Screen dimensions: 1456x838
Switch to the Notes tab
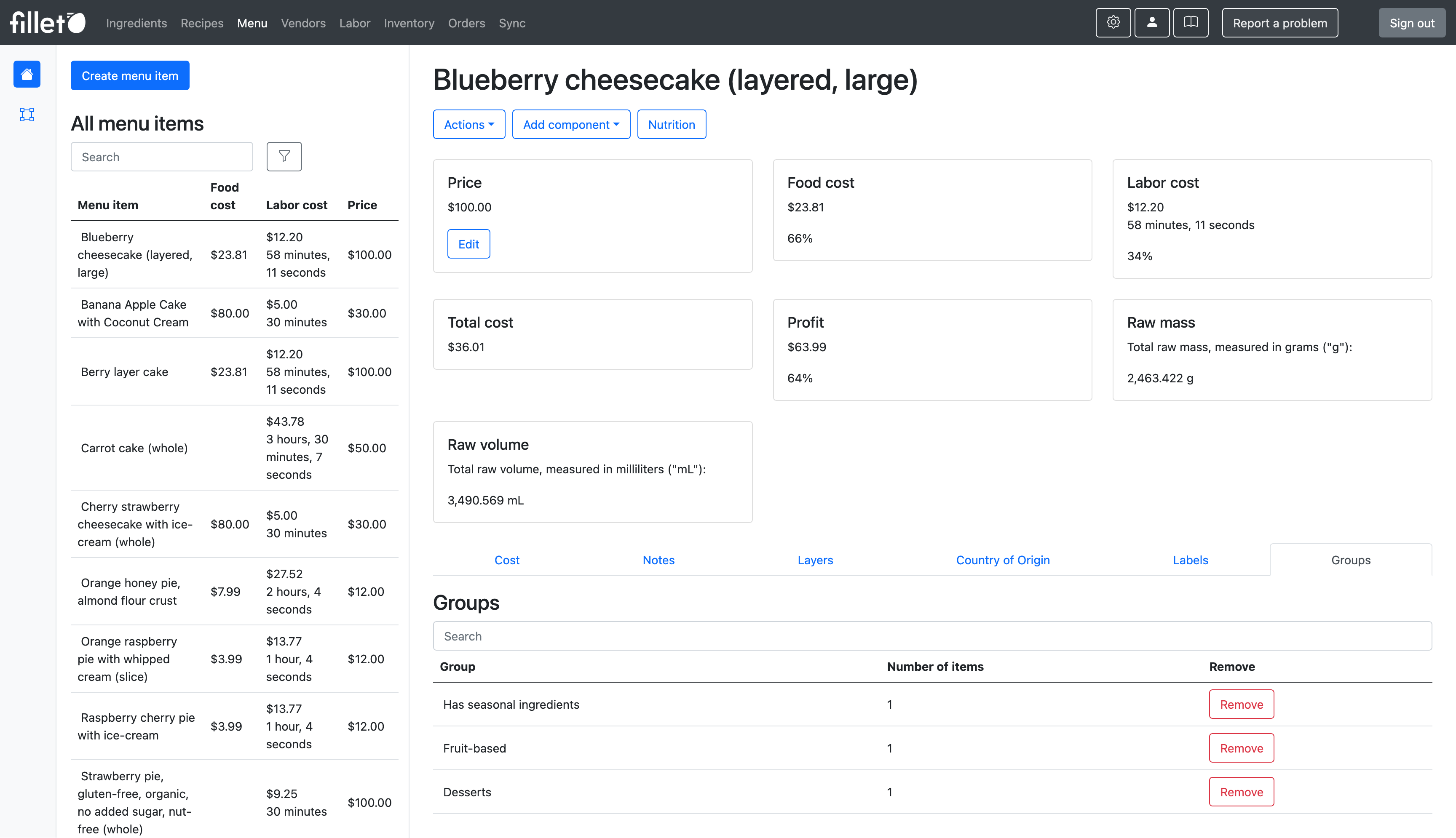(x=658, y=559)
